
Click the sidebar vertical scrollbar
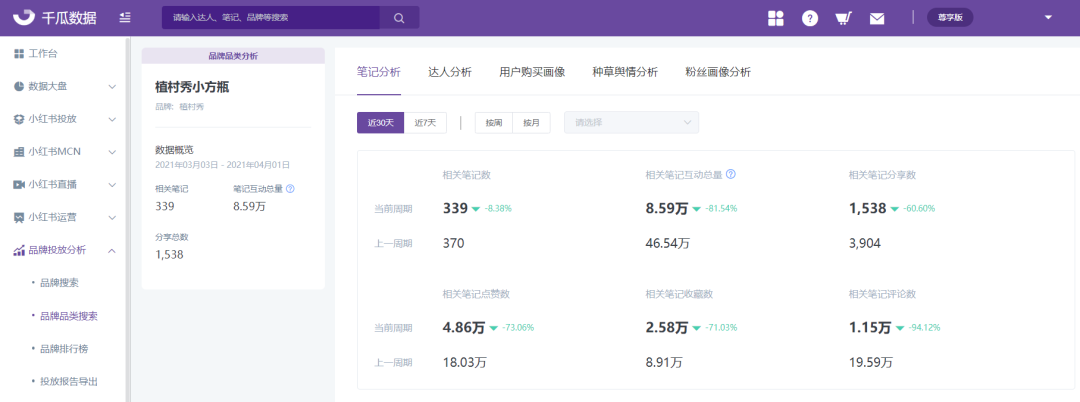[x=127, y=219]
